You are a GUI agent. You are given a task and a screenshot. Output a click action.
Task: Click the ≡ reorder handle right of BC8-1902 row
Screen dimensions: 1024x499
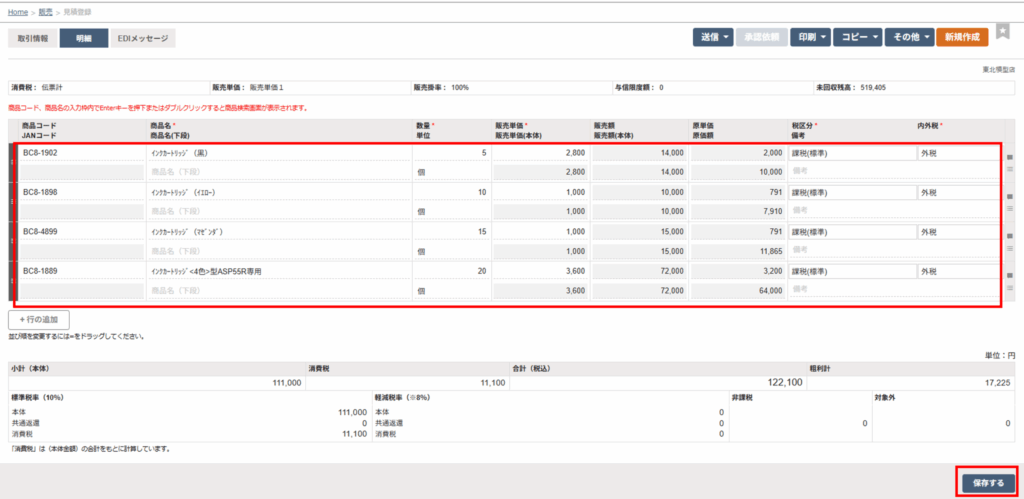pyautogui.click(x=1009, y=169)
